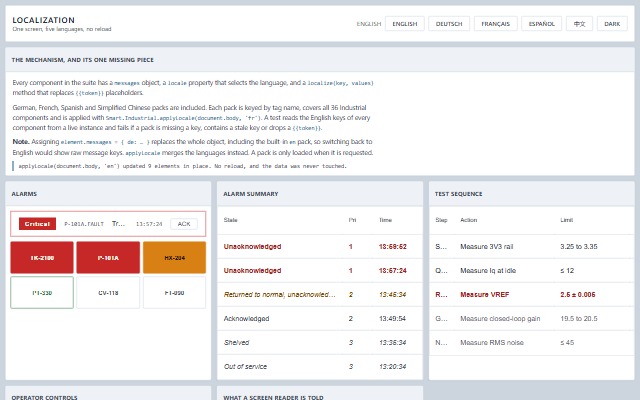Click the P-101A.FAULT tag text
640x400 pixels.
(x=84, y=224)
